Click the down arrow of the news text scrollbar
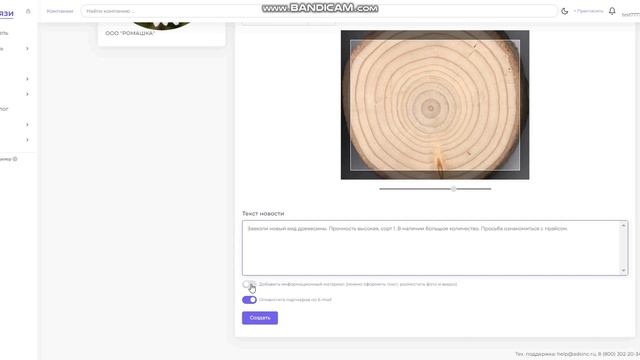Viewport: 640px width, 360px height. (x=623, y=270)
